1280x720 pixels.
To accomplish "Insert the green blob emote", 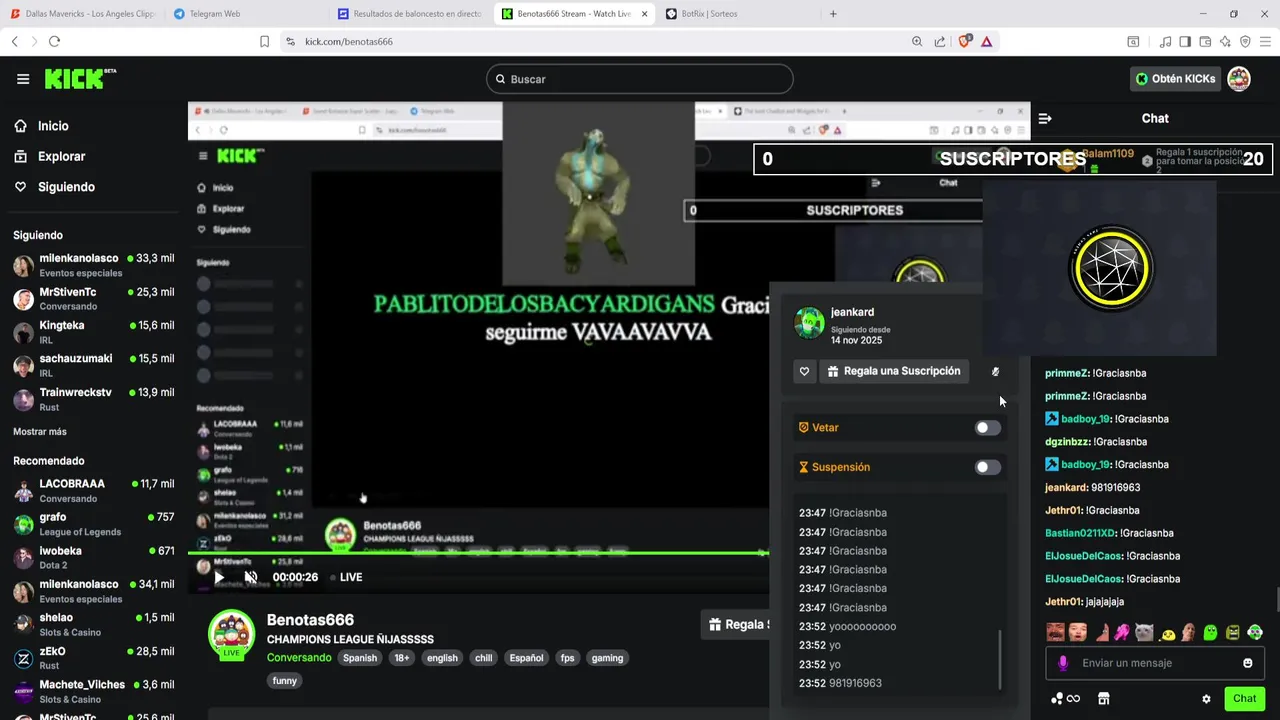I will pos(1210,632).
